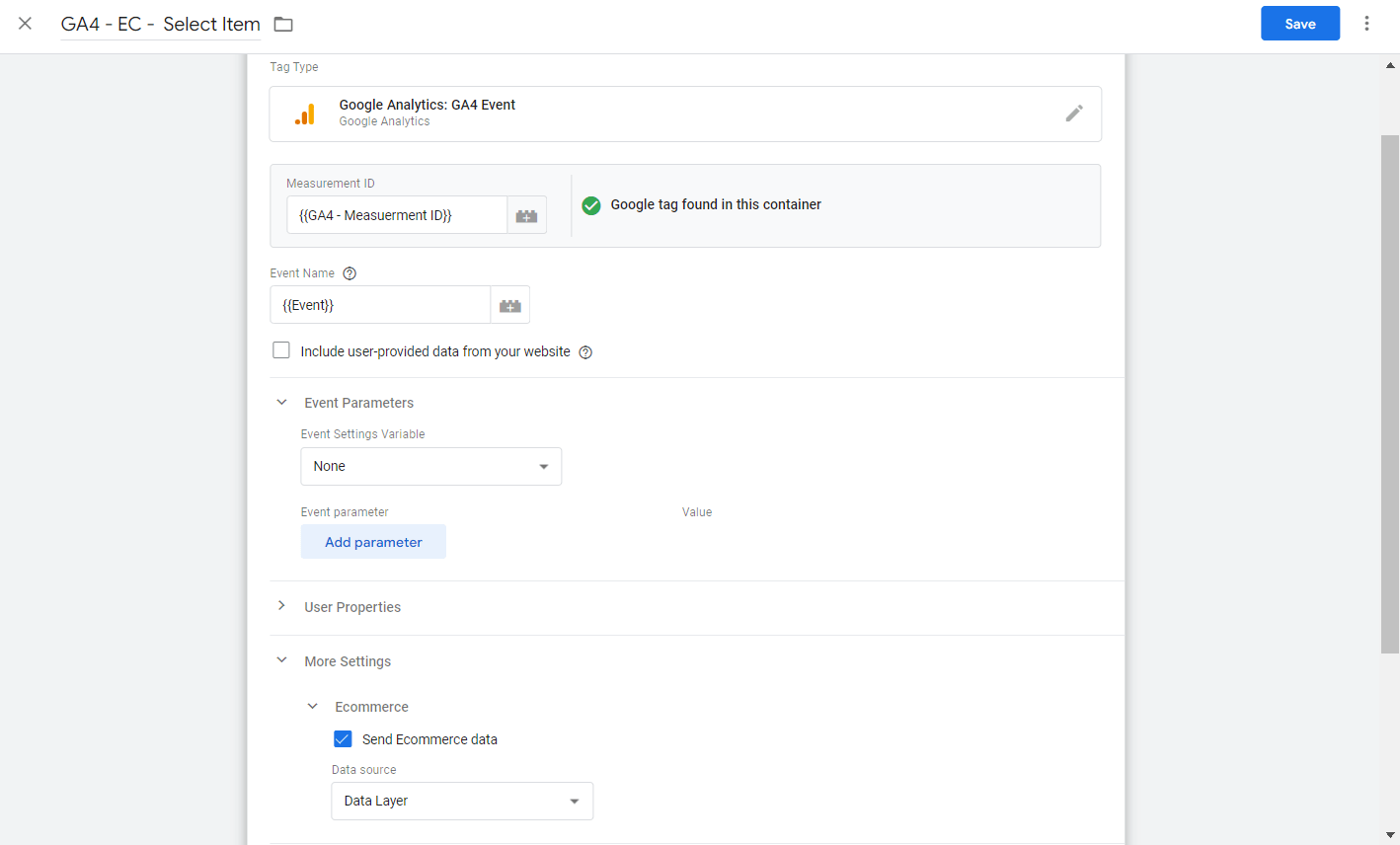The width and height of the screenshot is (1400, 845).
Task: Uncheck Send Ecommerce data checkbox
Action: [x=343, y=739]
